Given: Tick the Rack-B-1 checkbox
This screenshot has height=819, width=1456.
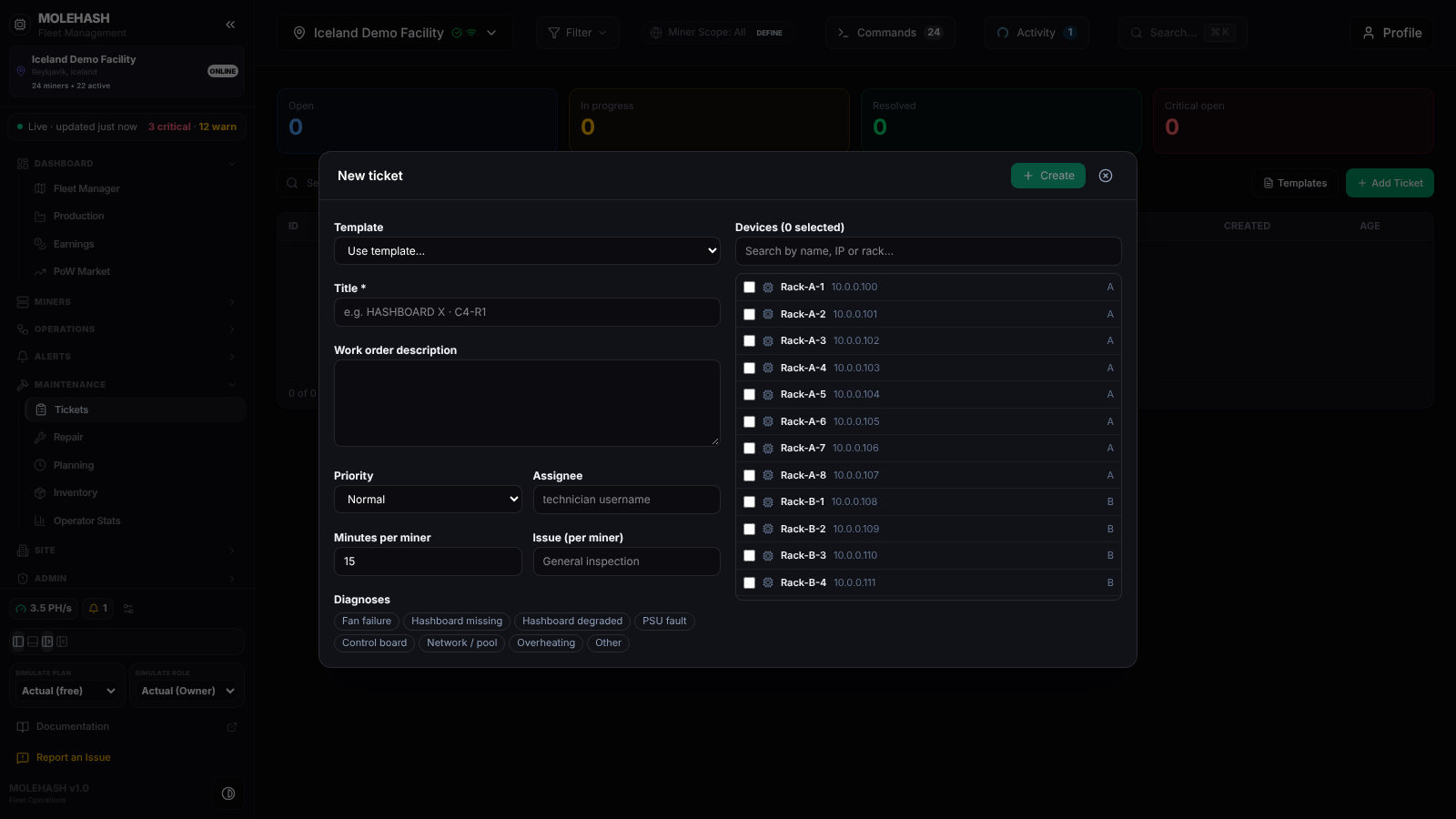Looking at the screenshot, I should pos(750,502).
